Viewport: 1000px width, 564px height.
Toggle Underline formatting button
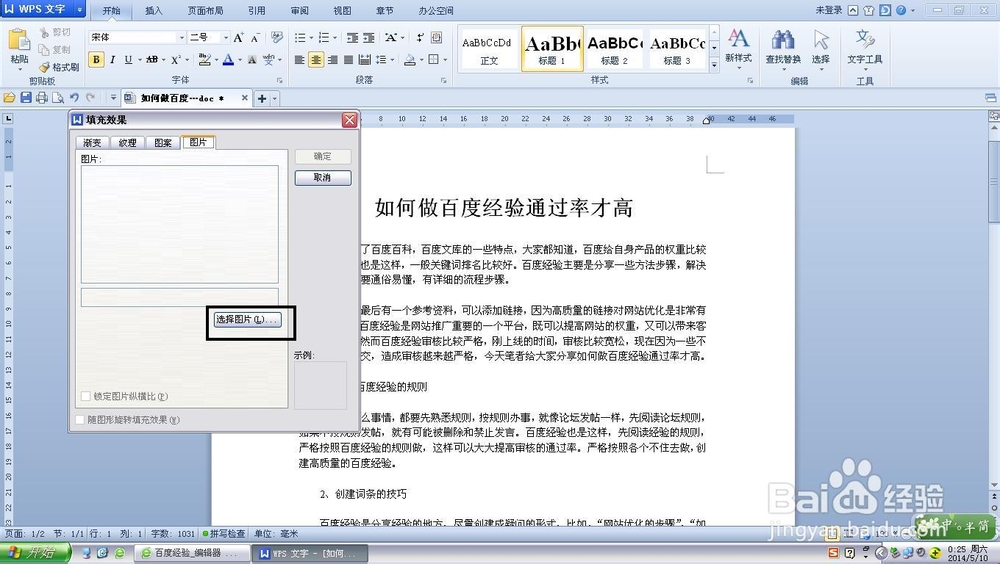click(128, 59)
